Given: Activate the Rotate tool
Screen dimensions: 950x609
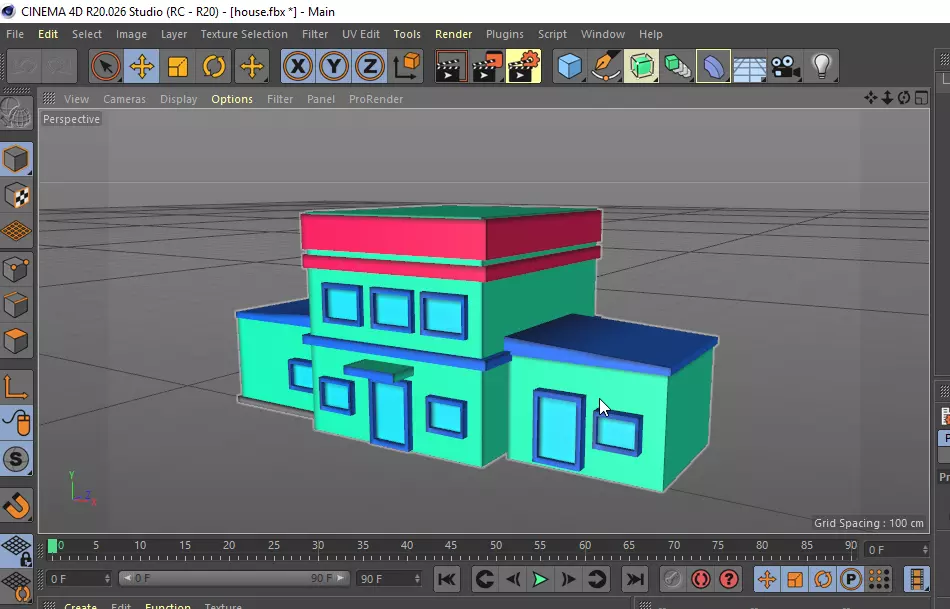Looking at the screenshot, I should coord(213,66).
